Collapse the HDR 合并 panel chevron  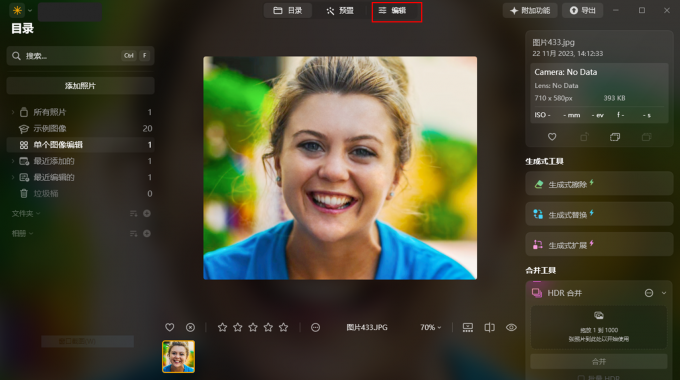(x=664, y=293)
